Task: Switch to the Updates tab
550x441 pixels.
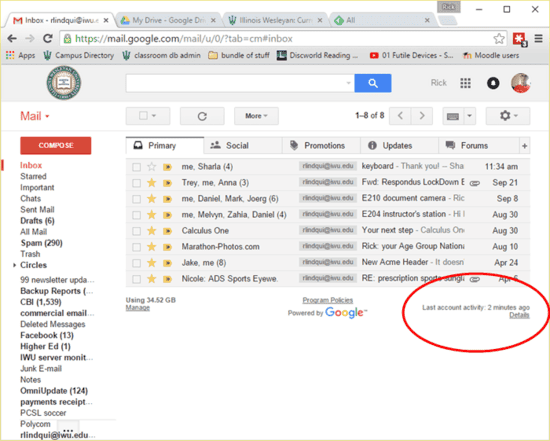Action: (x=399, y=146)
